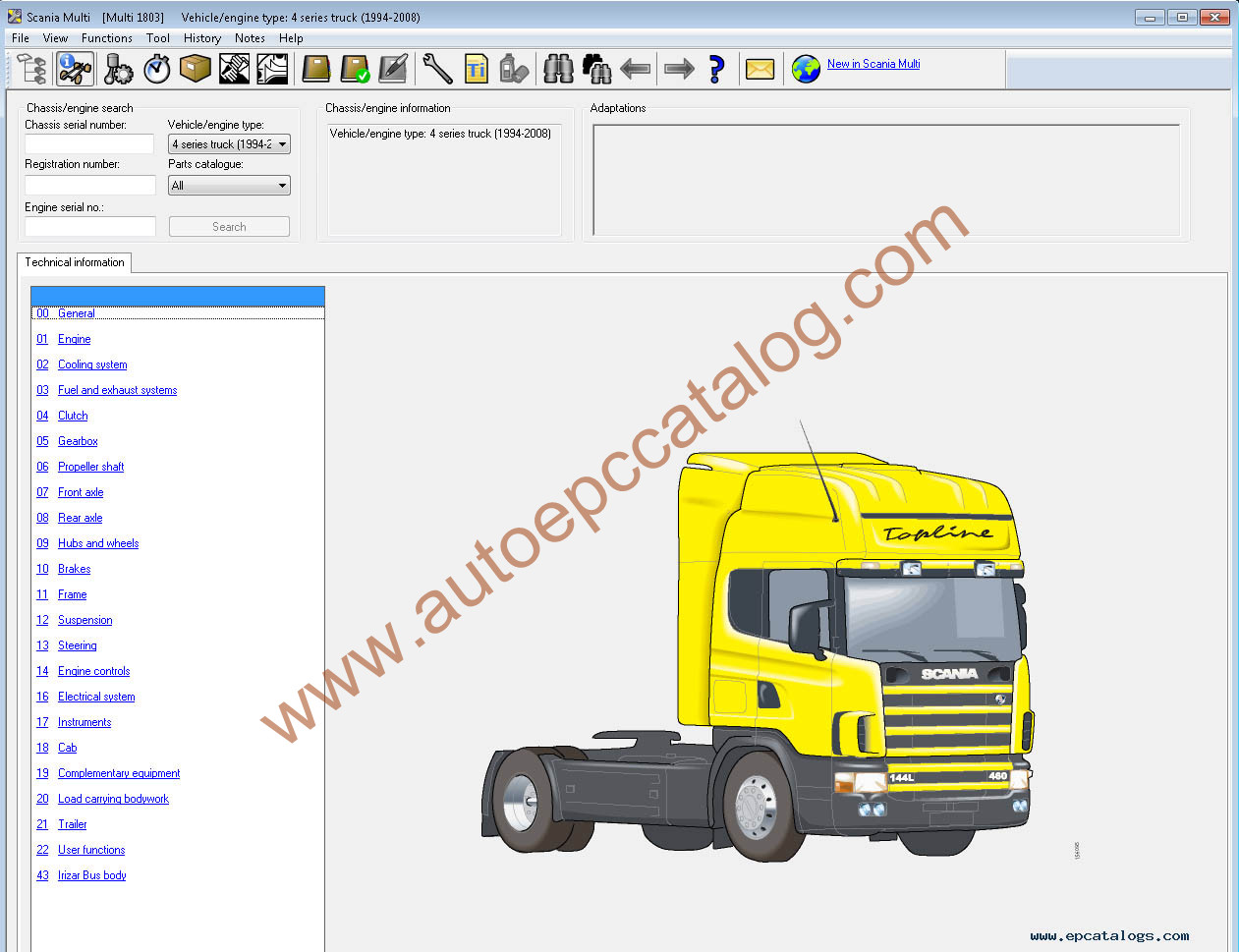The height and width of the screenshot is (952, 1239).
Task: Focus the Registration number field
Action: click(x=90, y=186)
